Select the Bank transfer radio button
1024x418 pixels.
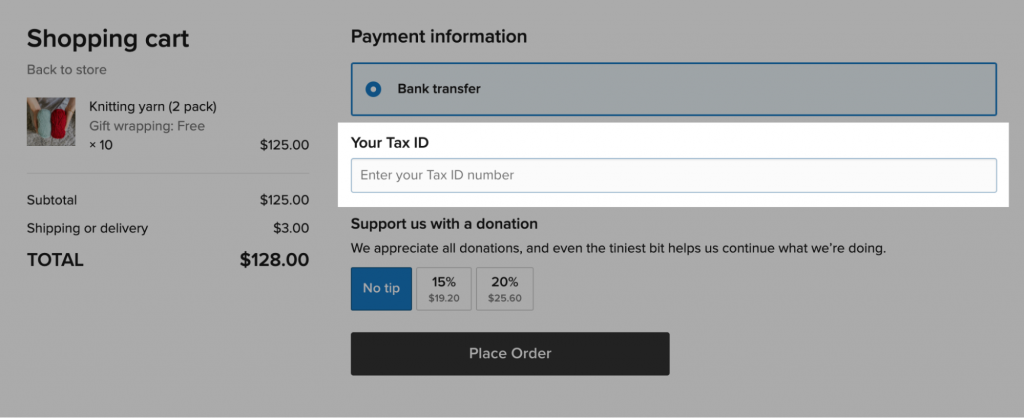[373, 89]
